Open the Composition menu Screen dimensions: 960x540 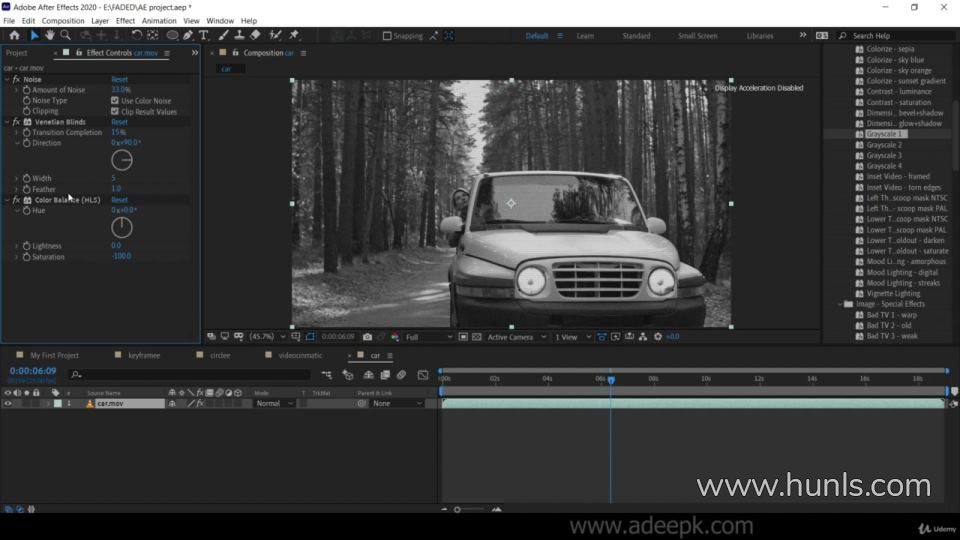(63, 20)
